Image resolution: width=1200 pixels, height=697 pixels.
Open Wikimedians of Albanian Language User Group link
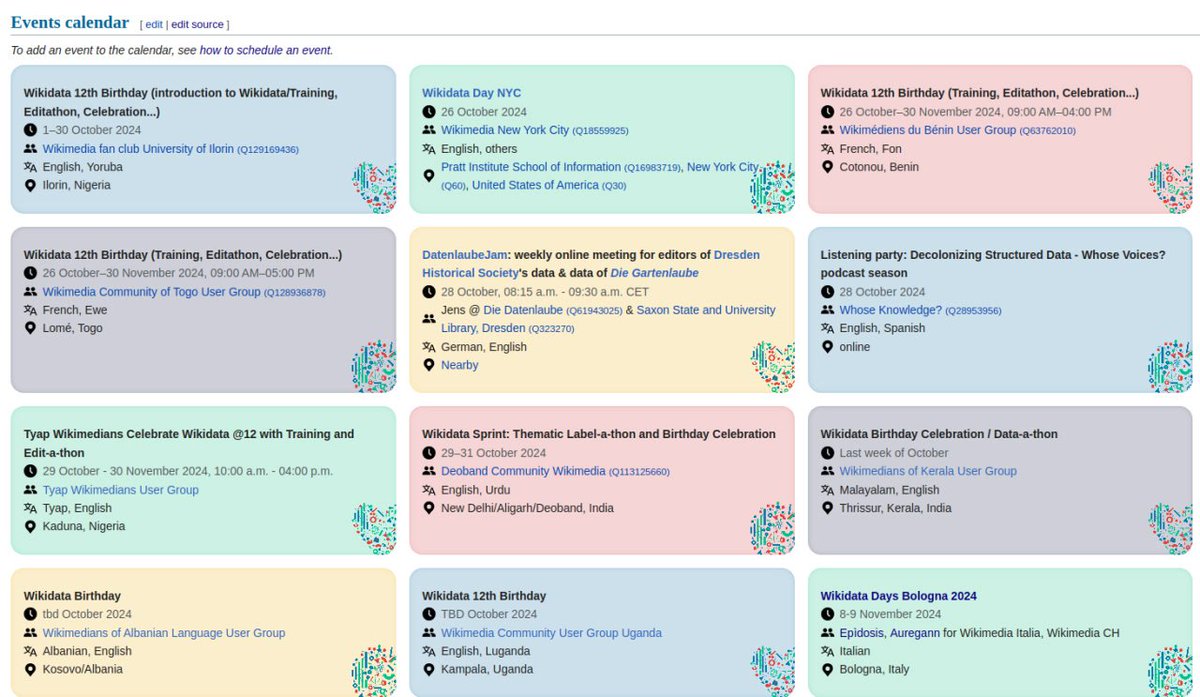[164, 633]
